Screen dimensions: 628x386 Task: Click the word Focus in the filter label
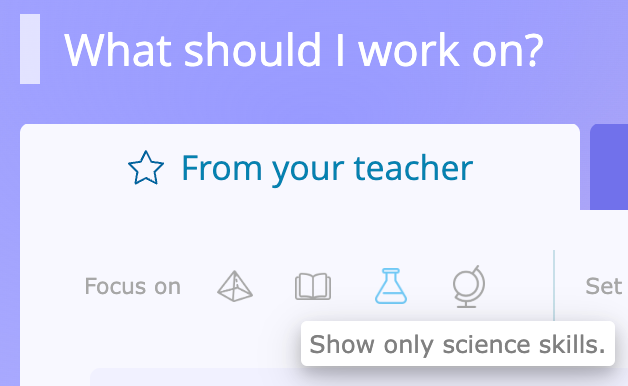[115, 286]
